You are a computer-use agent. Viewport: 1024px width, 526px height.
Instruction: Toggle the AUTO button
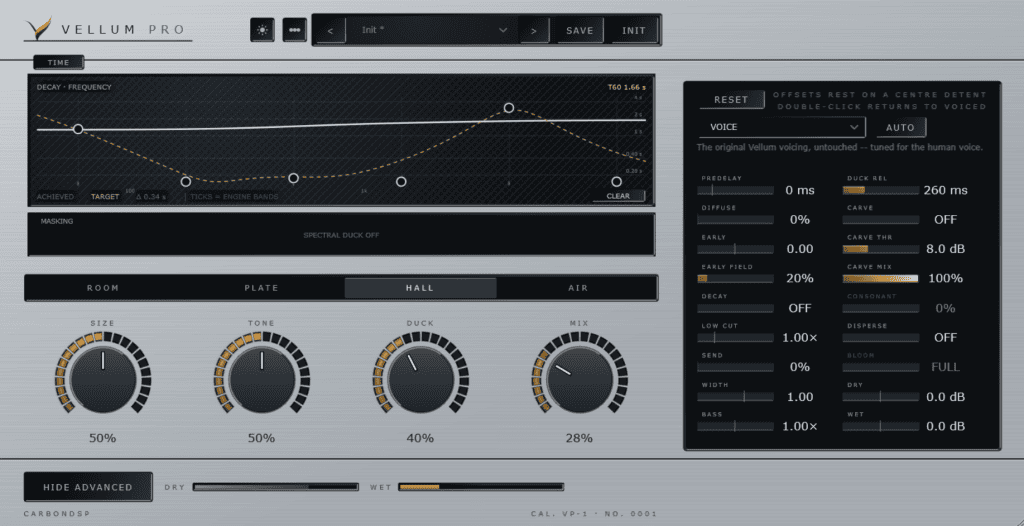(901, 127)
